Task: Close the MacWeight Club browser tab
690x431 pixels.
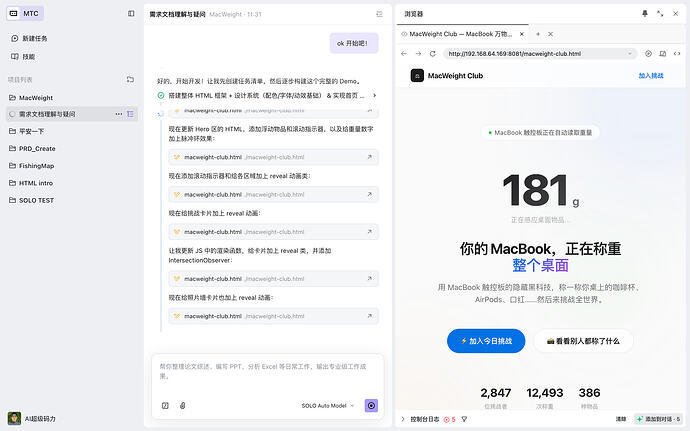Action: click(522, 34)
